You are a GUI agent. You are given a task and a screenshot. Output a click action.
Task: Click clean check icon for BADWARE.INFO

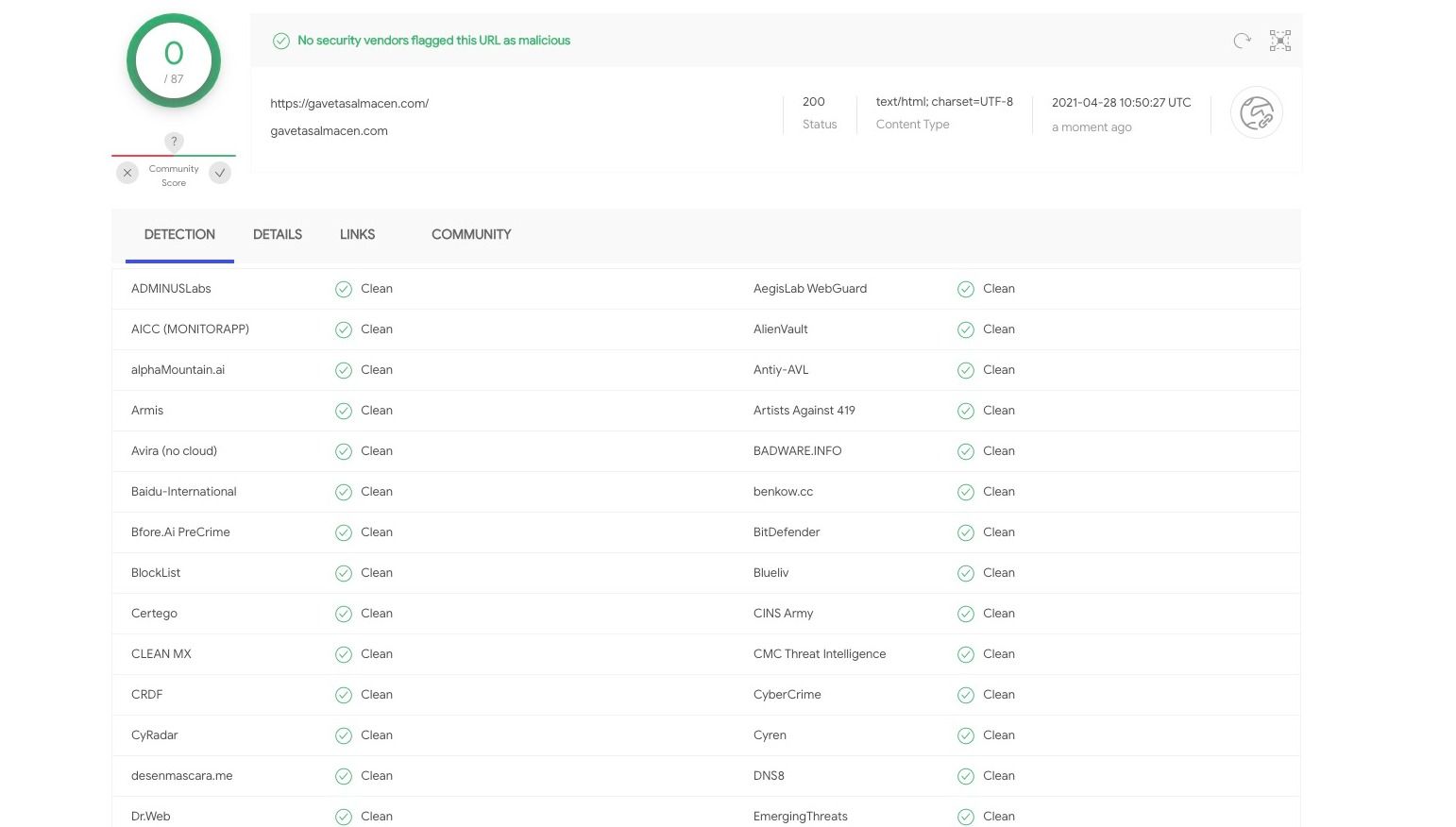(966, 452)
